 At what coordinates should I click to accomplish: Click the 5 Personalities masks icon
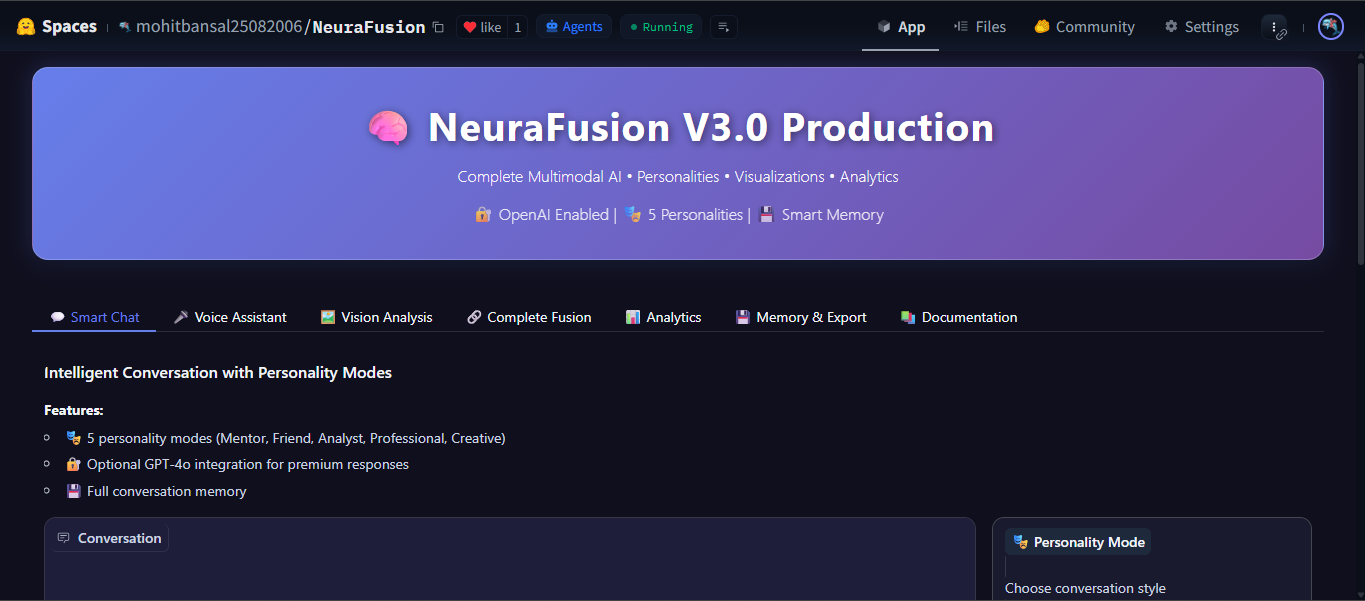pos(632,214)
